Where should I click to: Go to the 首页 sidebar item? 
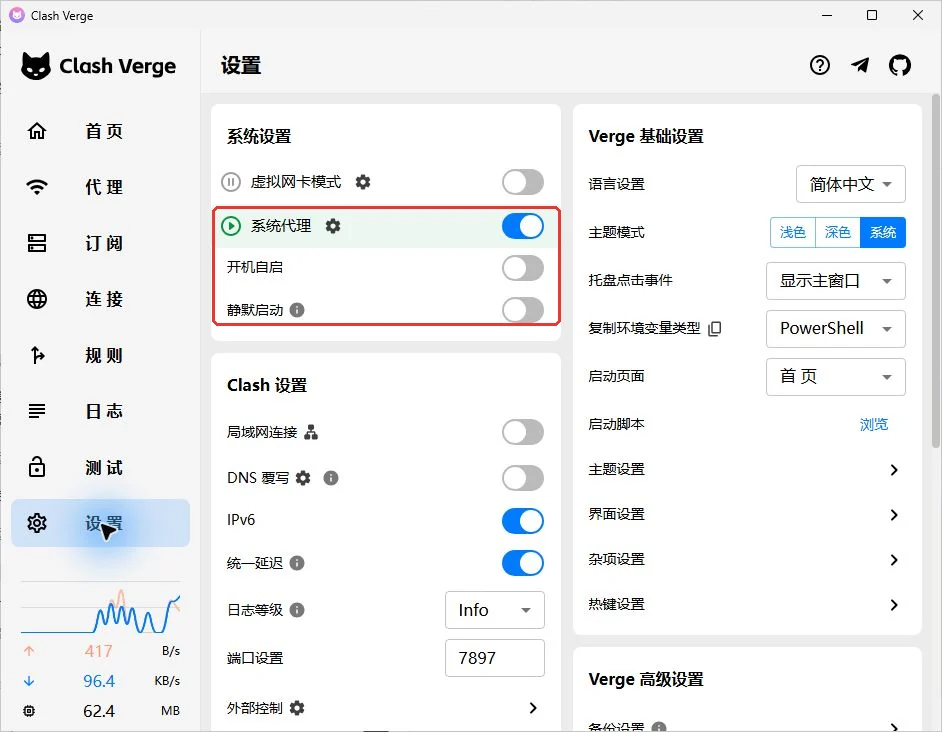100,130
